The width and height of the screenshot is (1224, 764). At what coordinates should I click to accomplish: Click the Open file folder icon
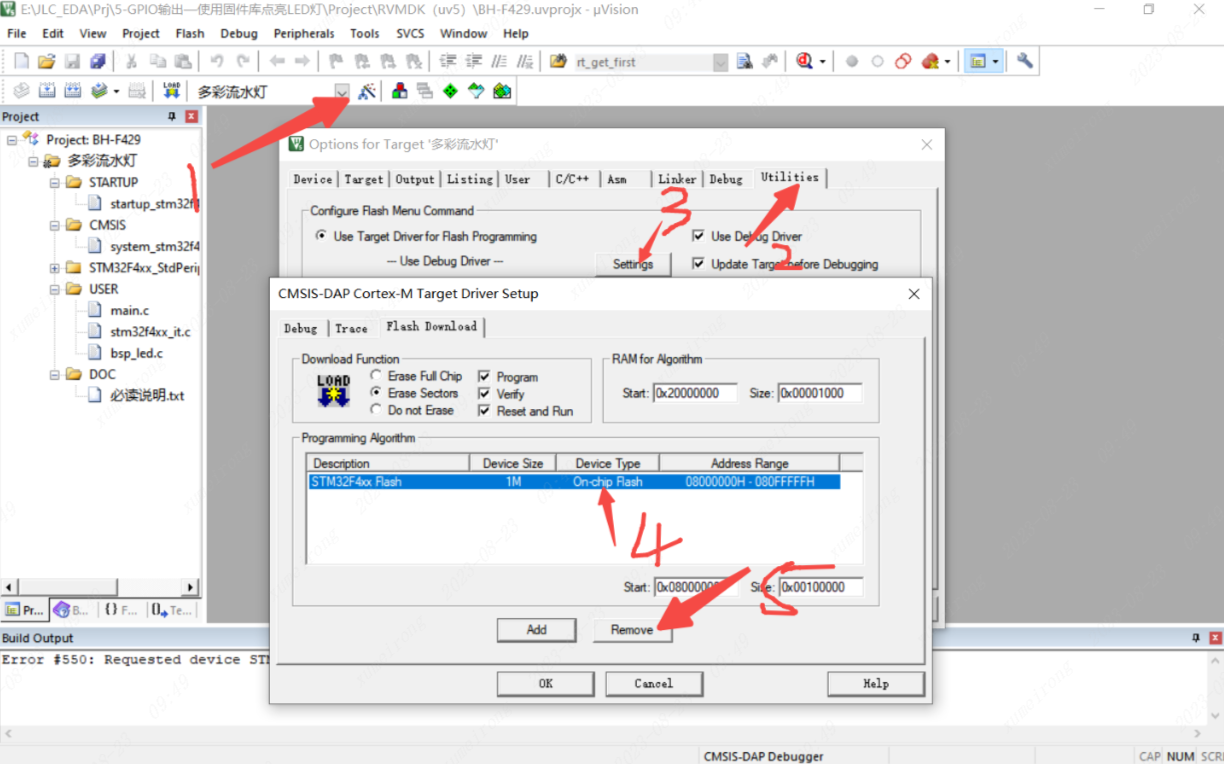[46, 61]
